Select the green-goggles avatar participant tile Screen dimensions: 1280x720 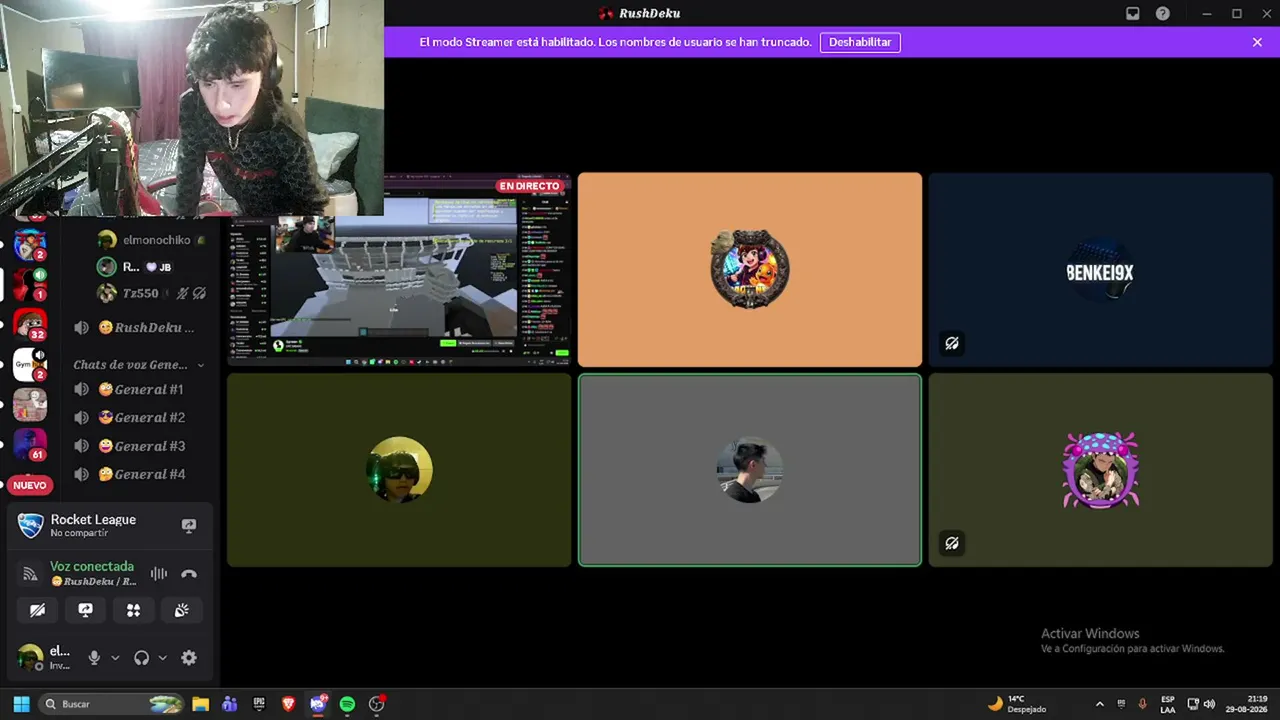[399, 470]
